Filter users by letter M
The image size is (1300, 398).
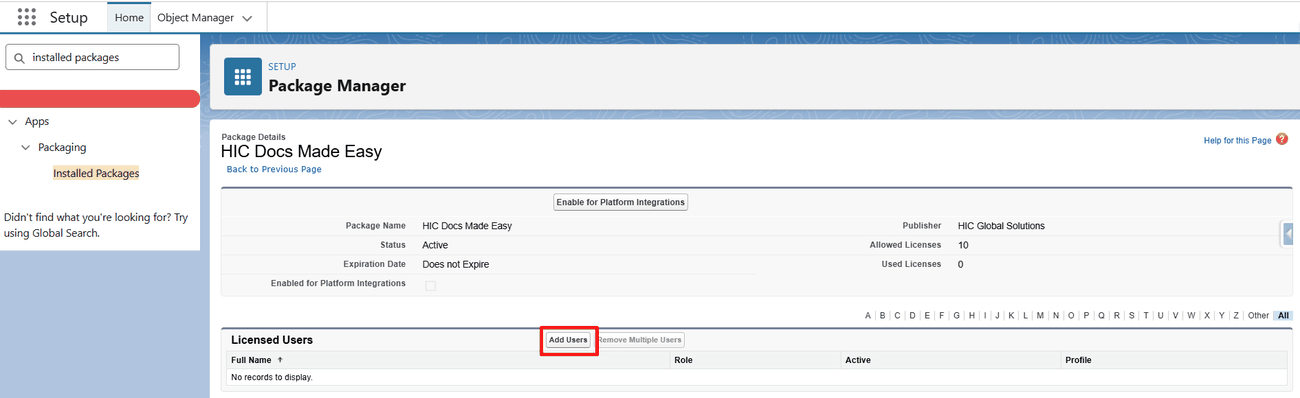1041,316
